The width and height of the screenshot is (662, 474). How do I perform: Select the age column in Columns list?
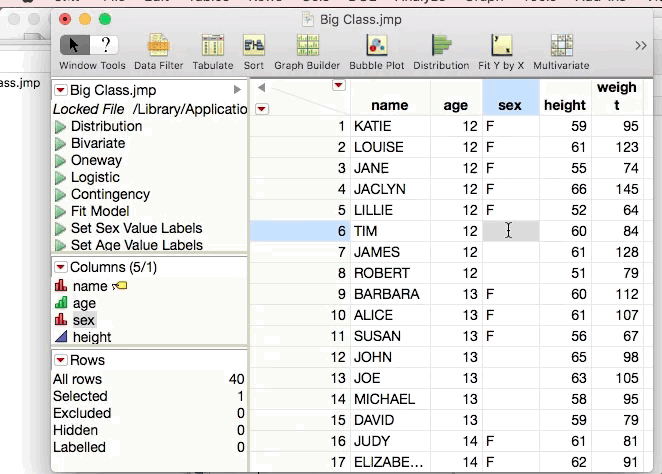click(84, 303)
